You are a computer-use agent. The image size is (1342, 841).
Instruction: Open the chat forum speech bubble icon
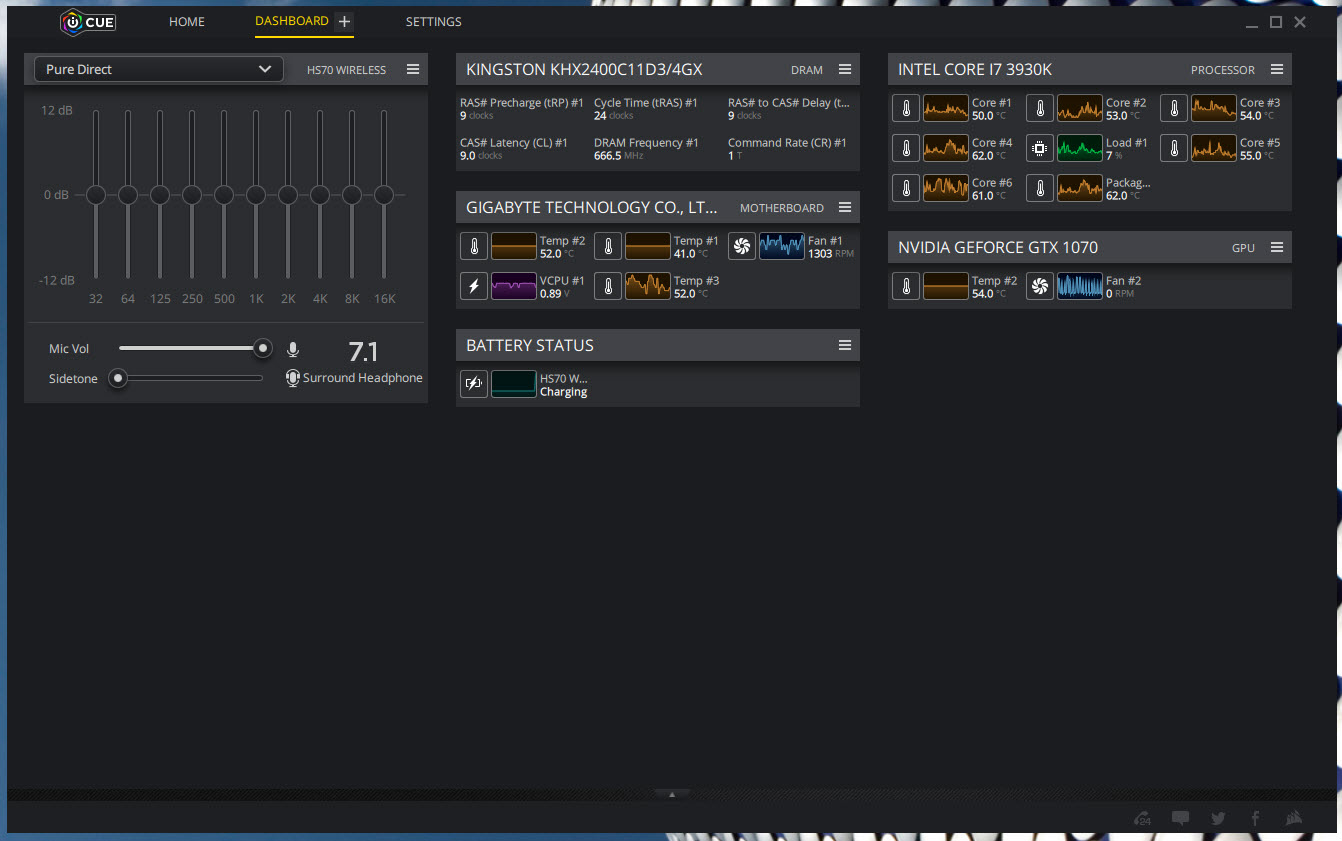(1180, 818)
